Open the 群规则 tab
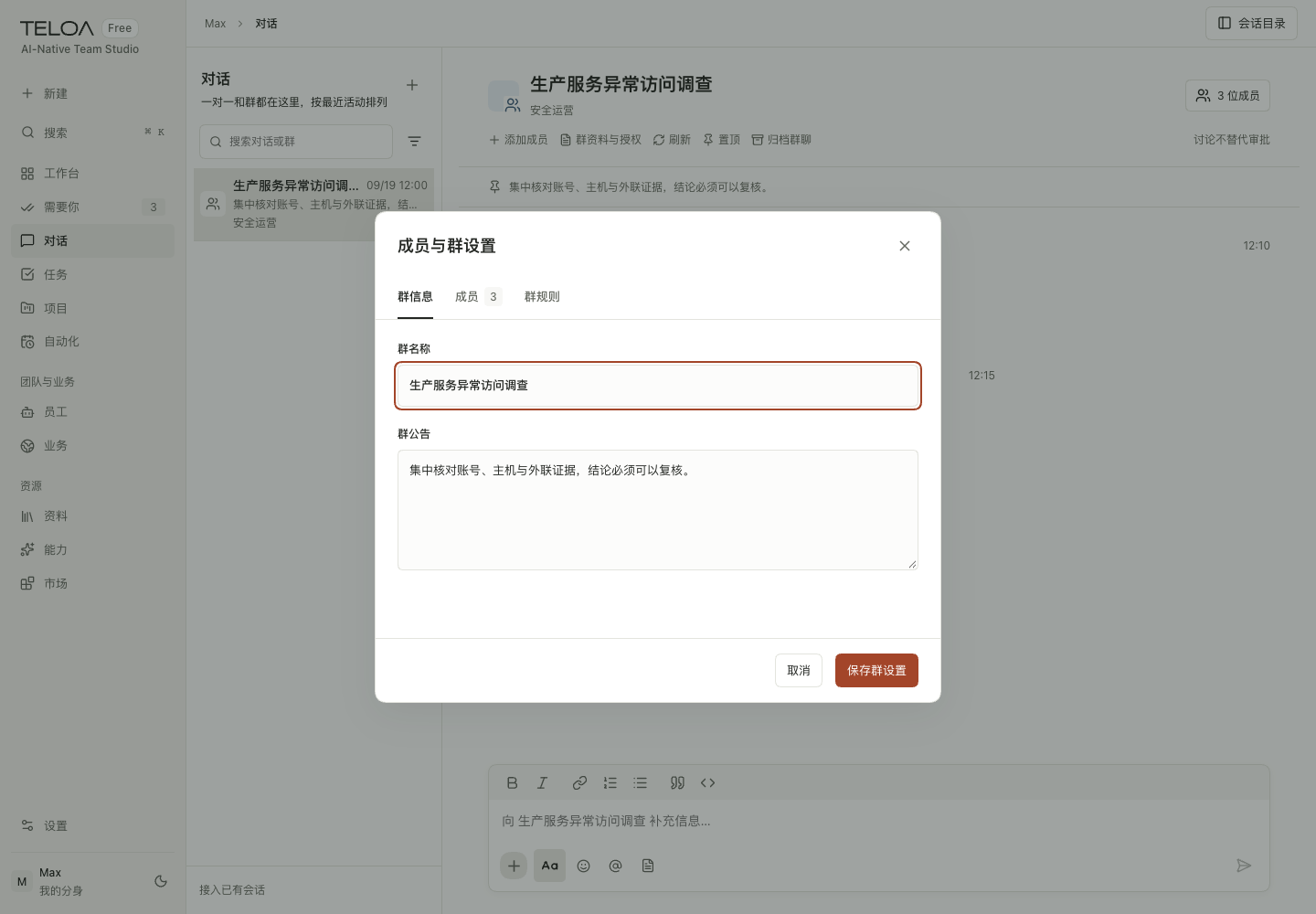This screenshot has height=914, width=1316. (542, 296)
